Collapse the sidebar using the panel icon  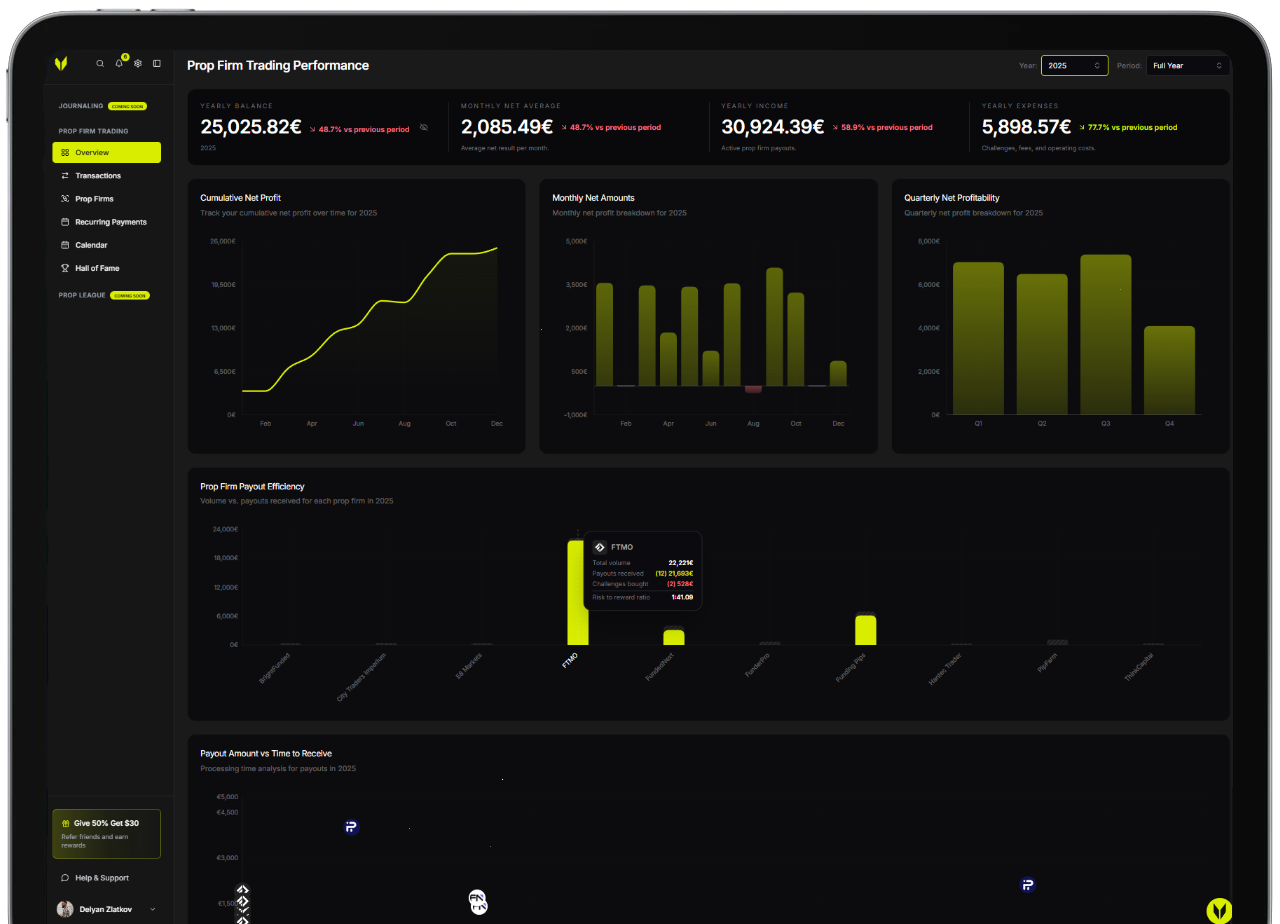click(x=157, y=62)
